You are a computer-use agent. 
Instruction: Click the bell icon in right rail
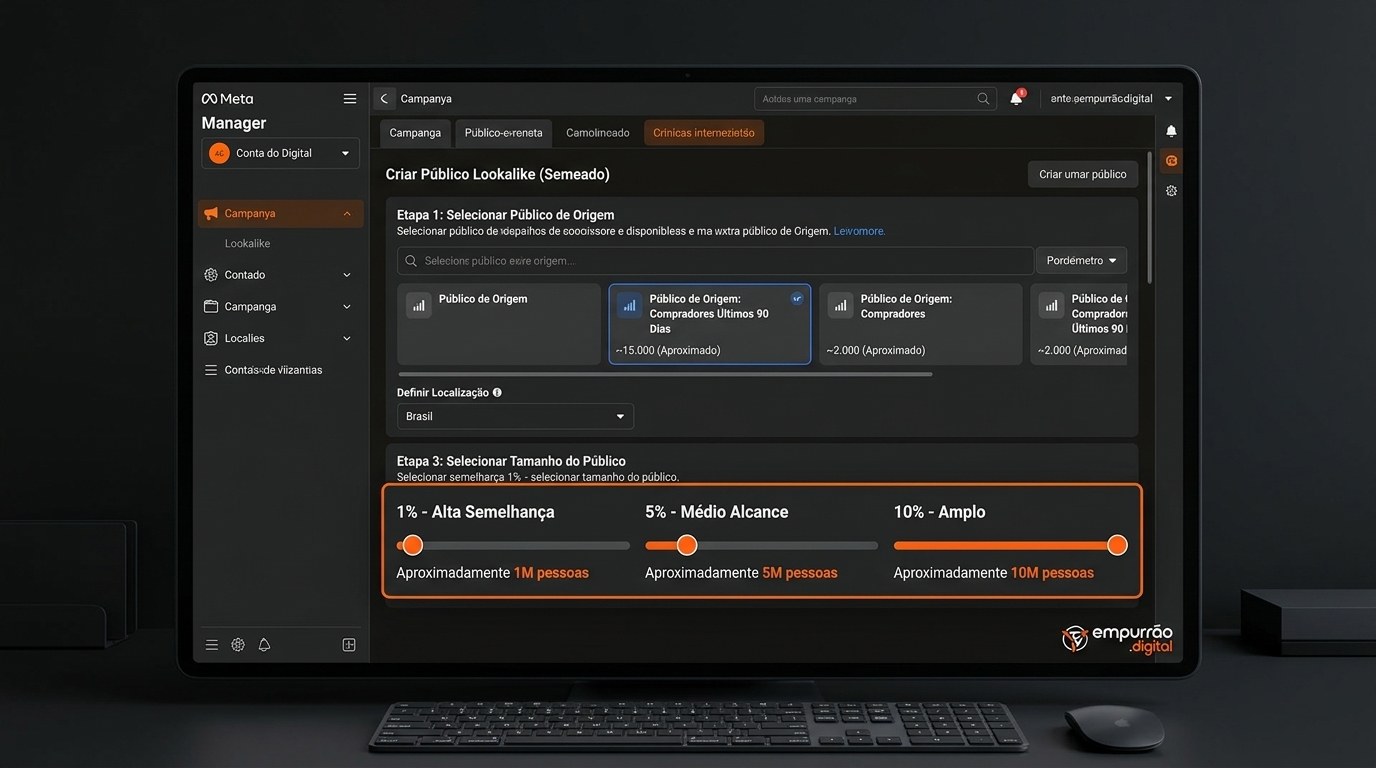tap(1171, 131)
